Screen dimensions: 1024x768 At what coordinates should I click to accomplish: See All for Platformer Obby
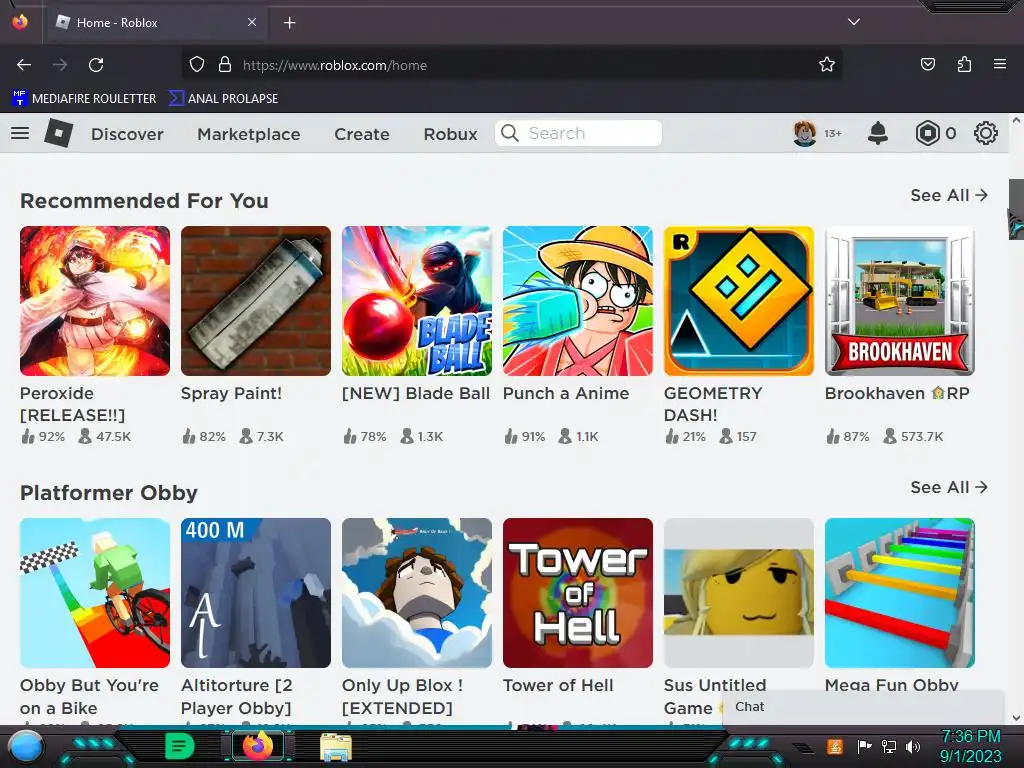click(949, 487)
